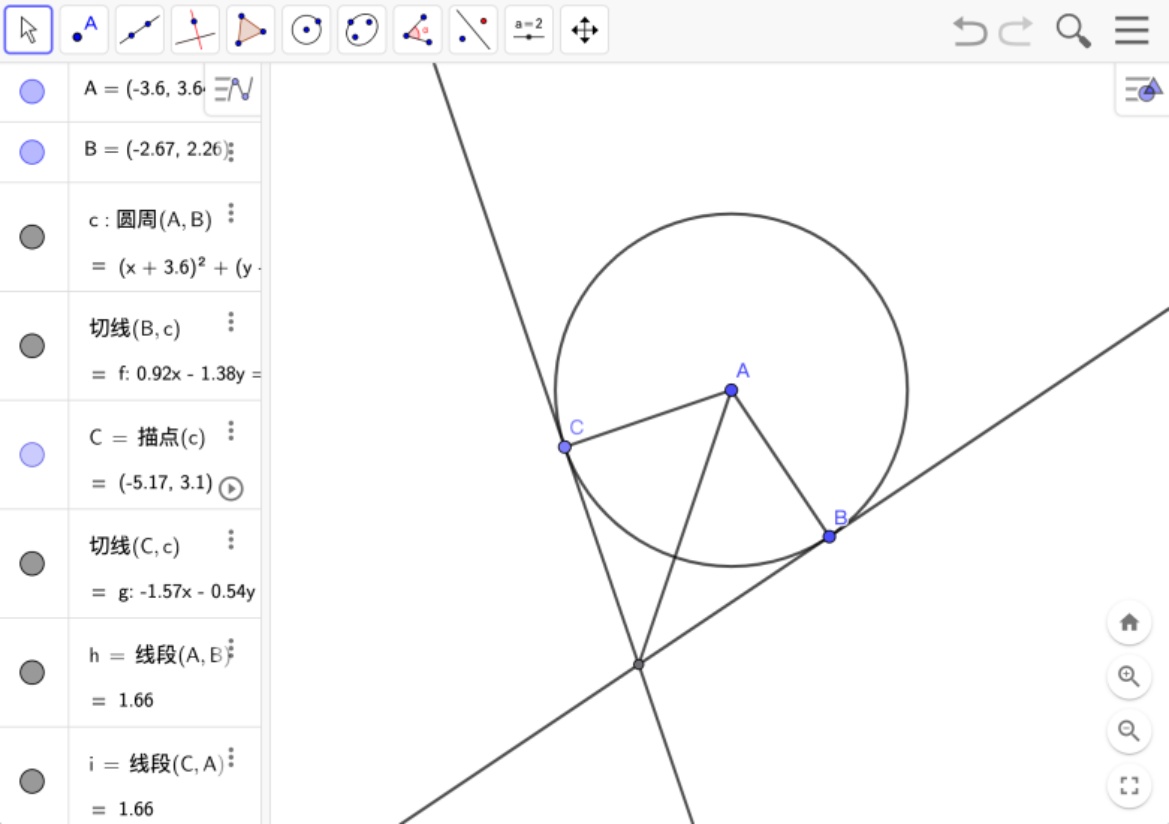This screenshot has height=824, width=1169.
Task: Select the Reflect about line tool
Action: click(473, 31)
